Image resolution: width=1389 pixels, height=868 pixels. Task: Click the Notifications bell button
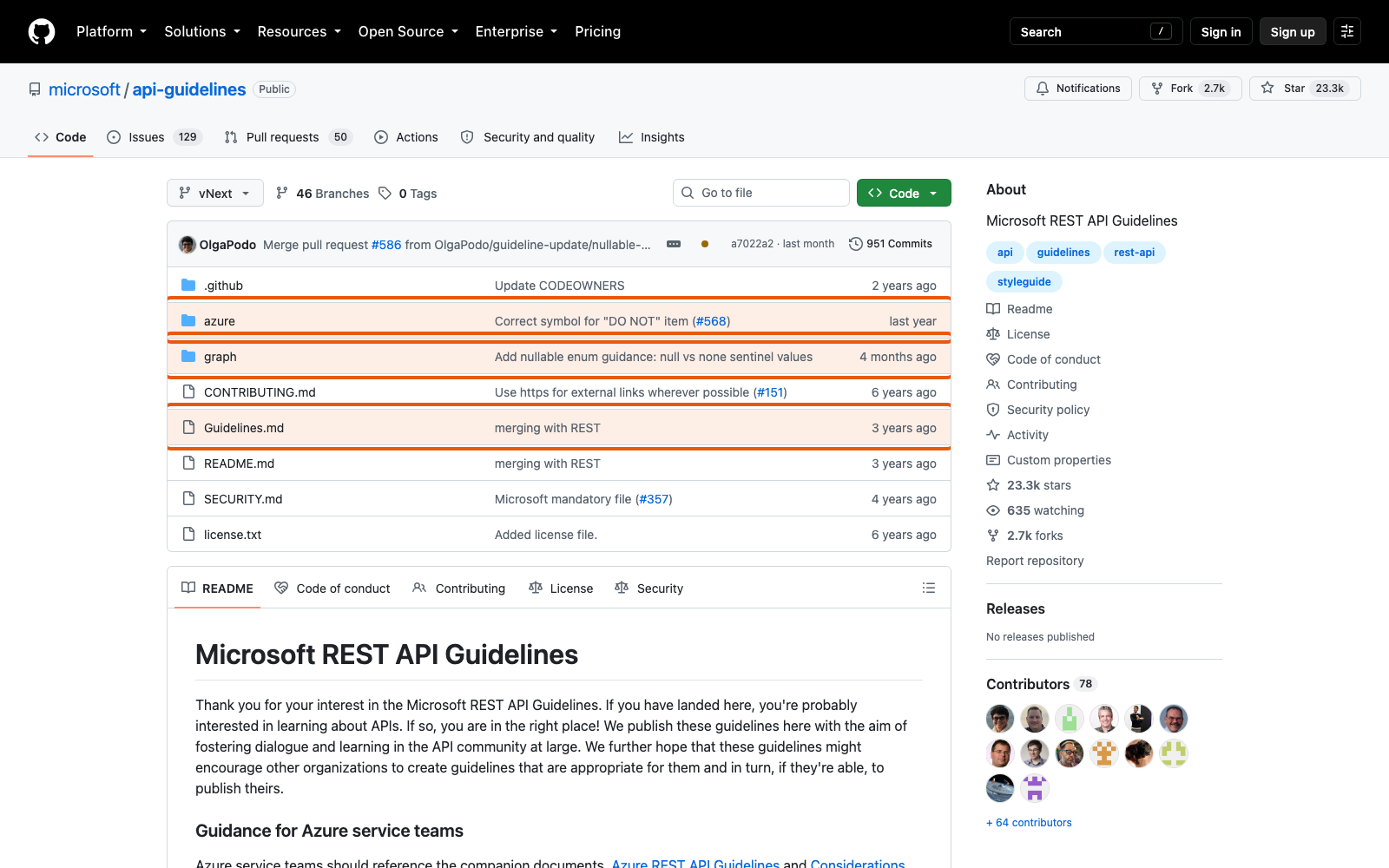pyautogui.click(x=1078, y=89)
